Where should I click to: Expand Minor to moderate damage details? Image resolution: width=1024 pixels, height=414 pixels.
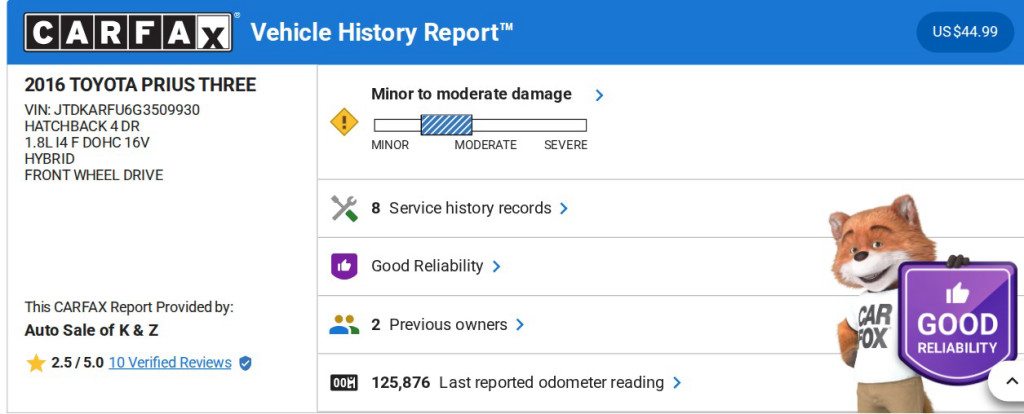pyautogui.click(x=599, y=95)
